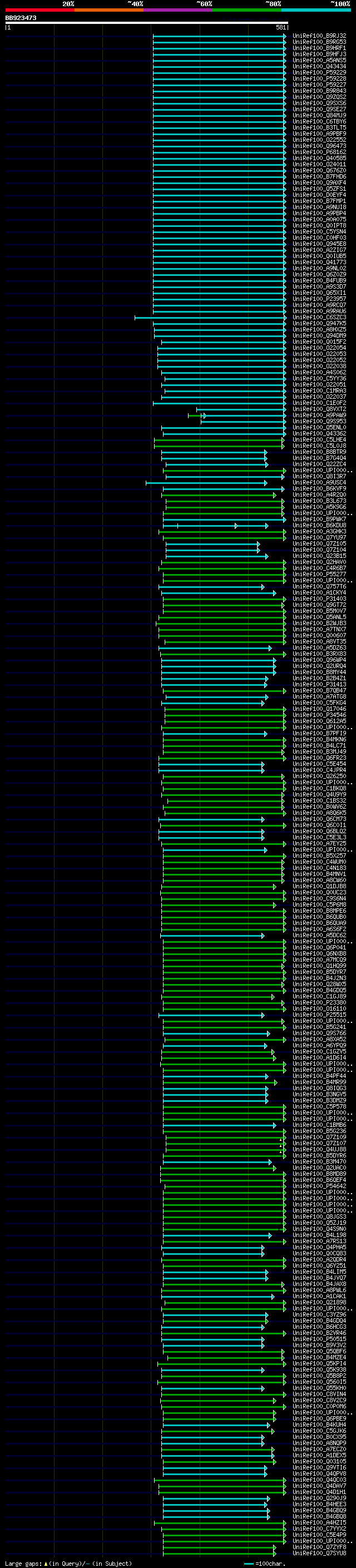Select label UniRef100_A8HXZ5
The image size is (356, 1568).
tap(319, 330)
